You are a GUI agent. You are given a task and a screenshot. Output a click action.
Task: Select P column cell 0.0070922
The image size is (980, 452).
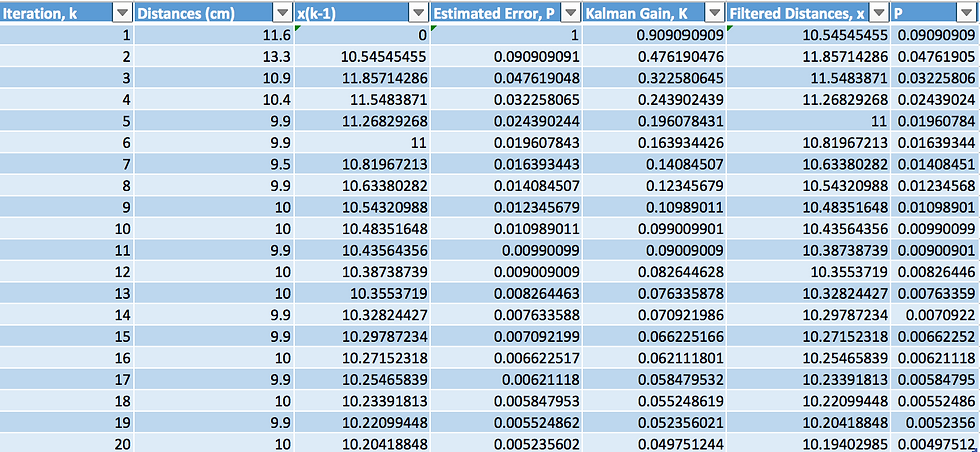coord(936,315)
